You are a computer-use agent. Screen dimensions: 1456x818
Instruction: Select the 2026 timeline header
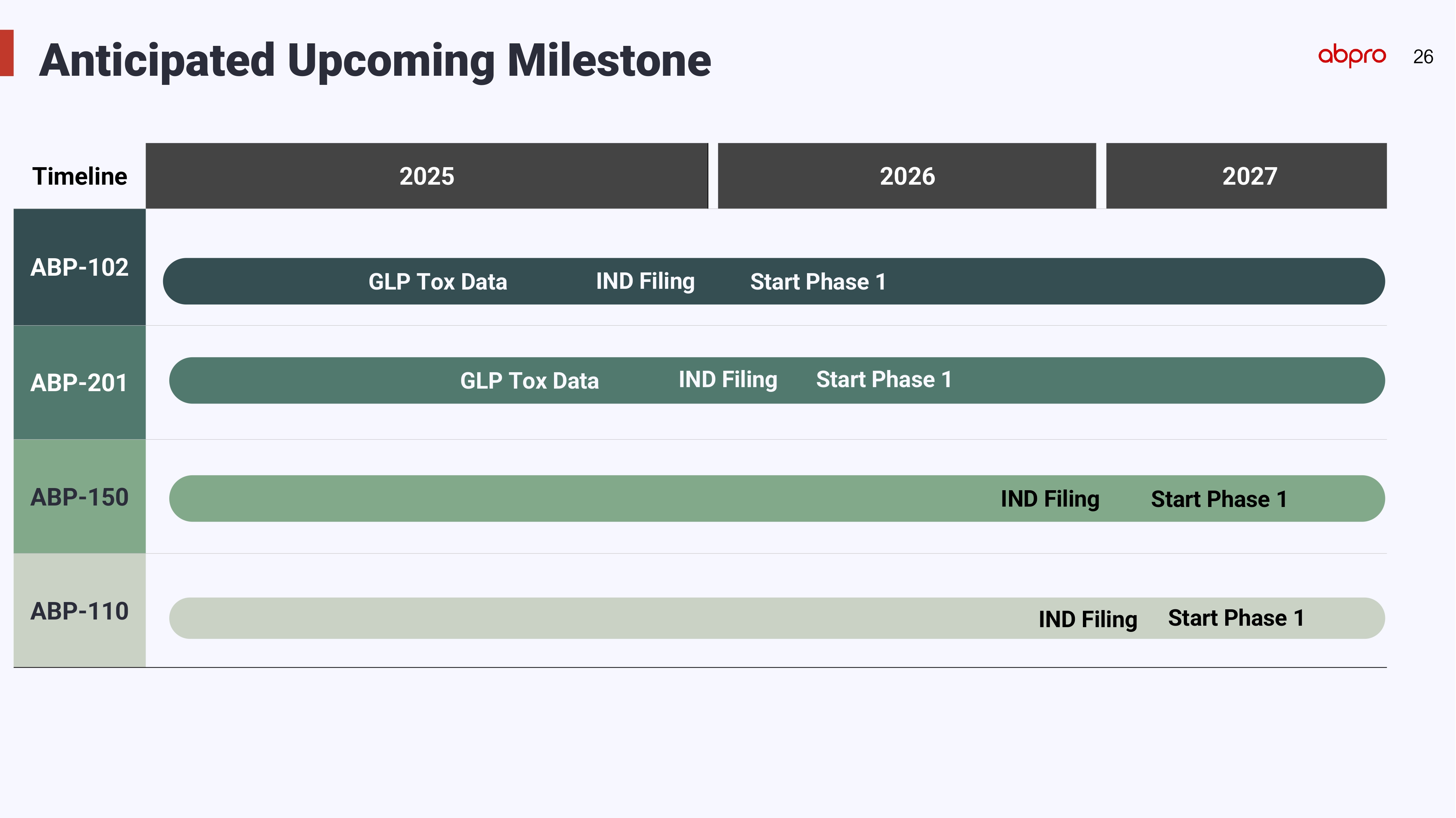coord(907,176)
